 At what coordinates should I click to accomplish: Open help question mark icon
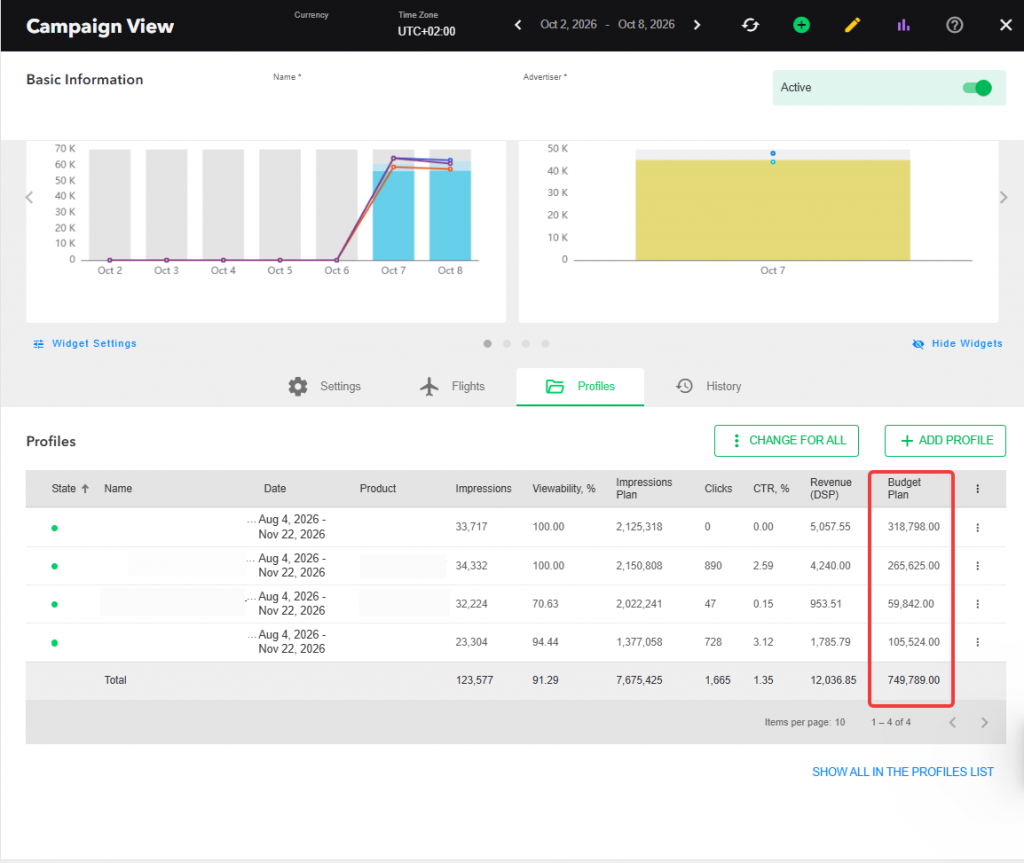[954, 25]
